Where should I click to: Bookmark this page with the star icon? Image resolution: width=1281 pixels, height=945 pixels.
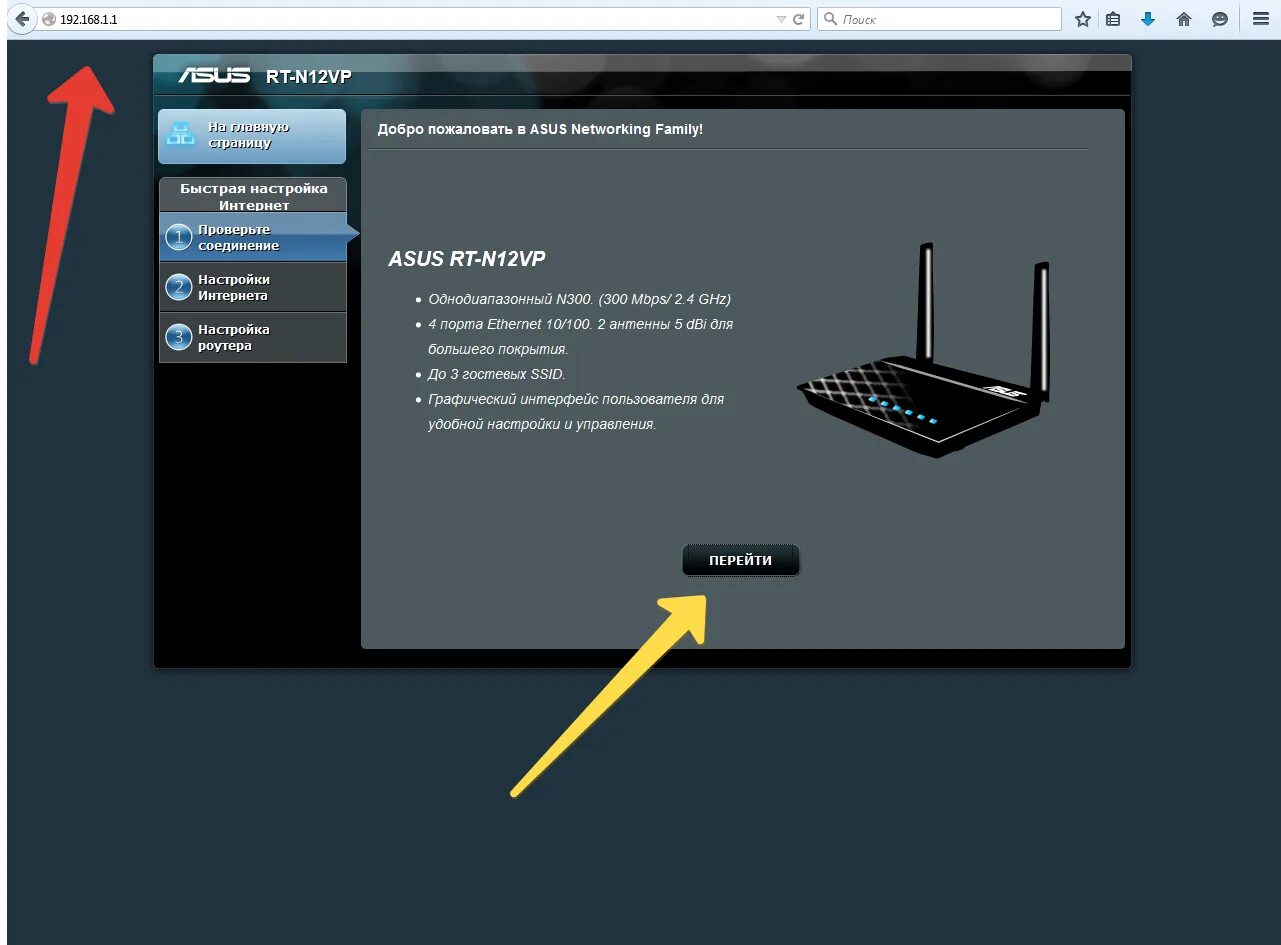[x=1083, y=19]
